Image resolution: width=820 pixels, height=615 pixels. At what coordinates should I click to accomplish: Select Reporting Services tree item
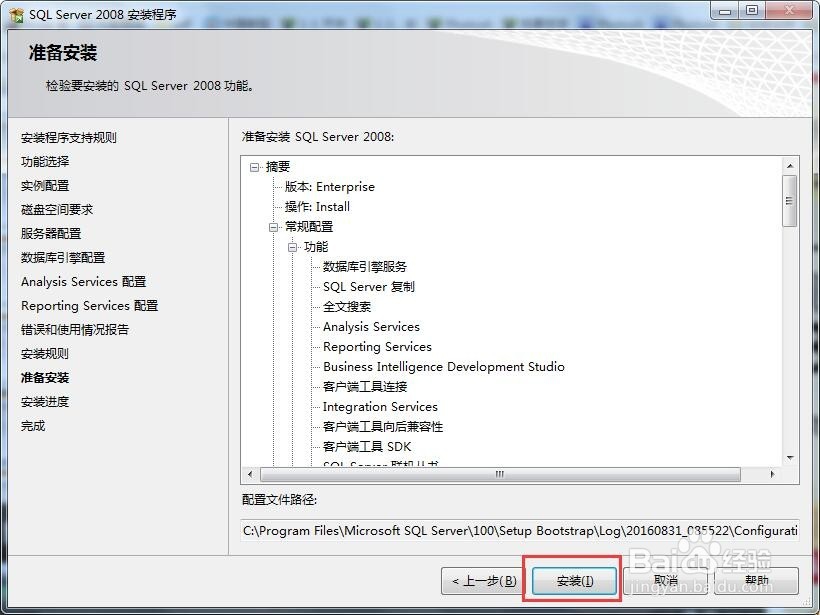click(377, 347)
